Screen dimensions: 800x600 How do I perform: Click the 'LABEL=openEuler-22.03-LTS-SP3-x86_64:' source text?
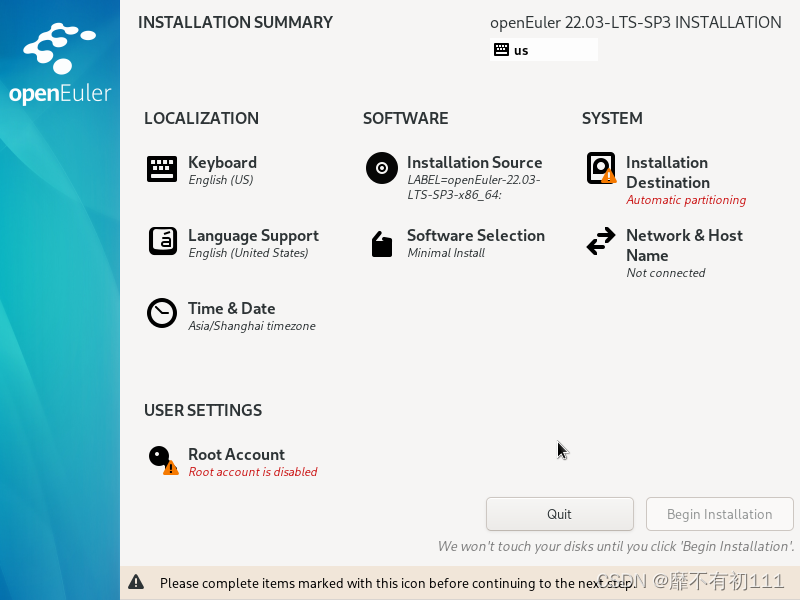[473, 187]
